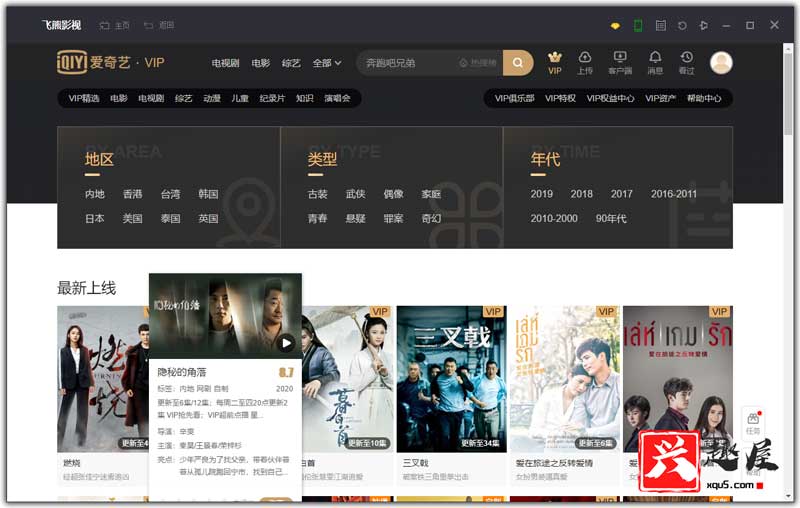Filter by type 青春
Viewport: 800px width, 508px height.
317,218
